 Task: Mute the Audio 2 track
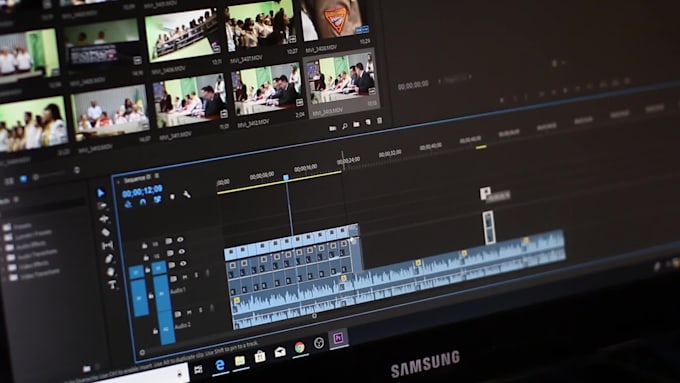pos(189,312)
